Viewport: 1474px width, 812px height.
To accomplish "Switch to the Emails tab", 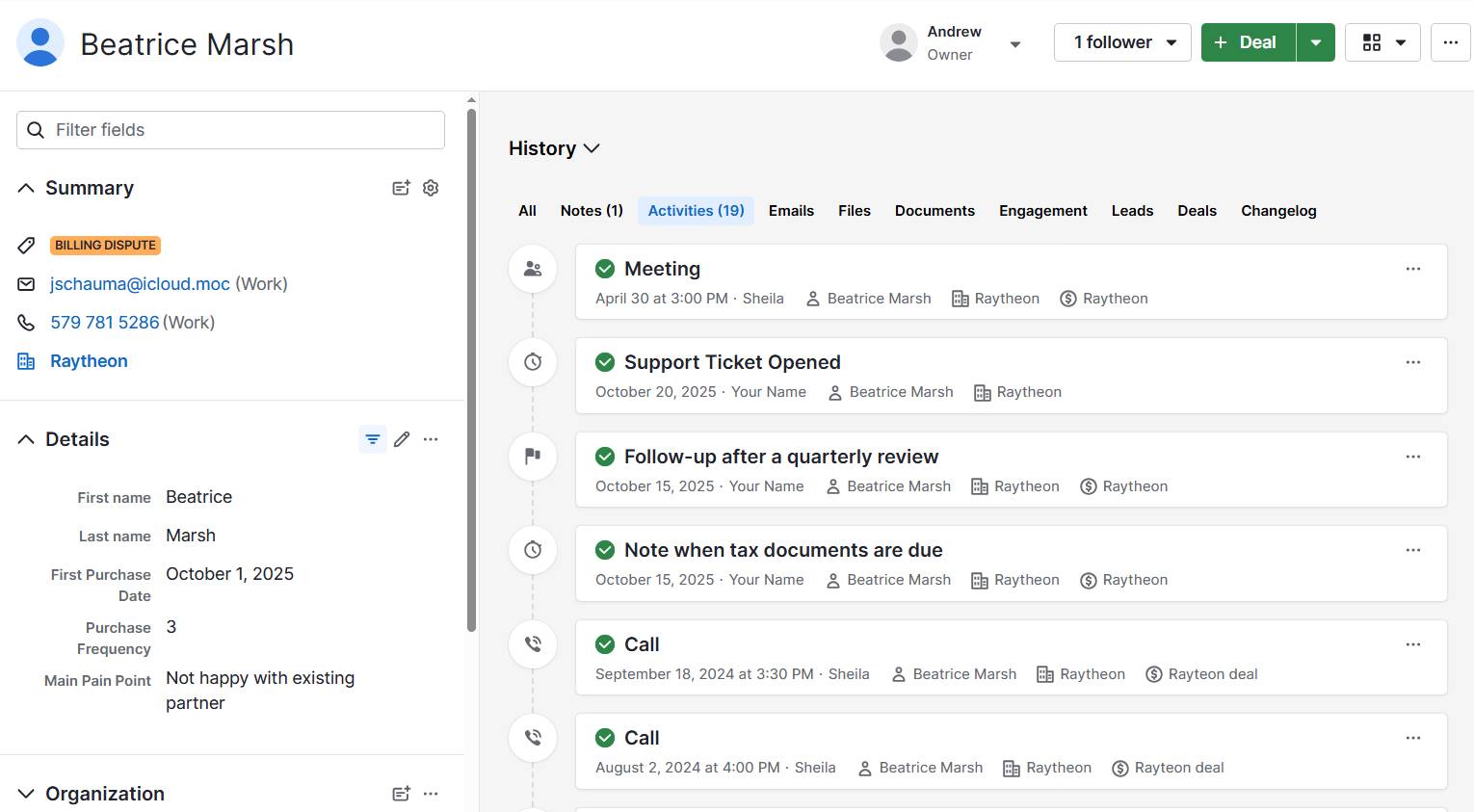I will (791, 211).
